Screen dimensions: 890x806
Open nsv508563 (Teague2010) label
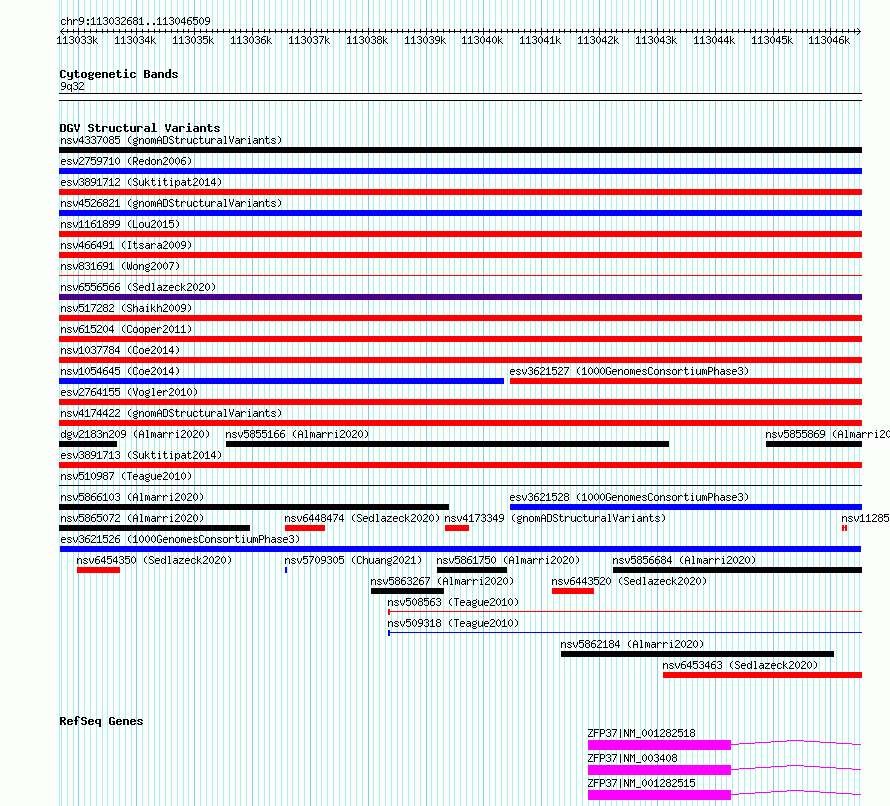pos(453,602)
